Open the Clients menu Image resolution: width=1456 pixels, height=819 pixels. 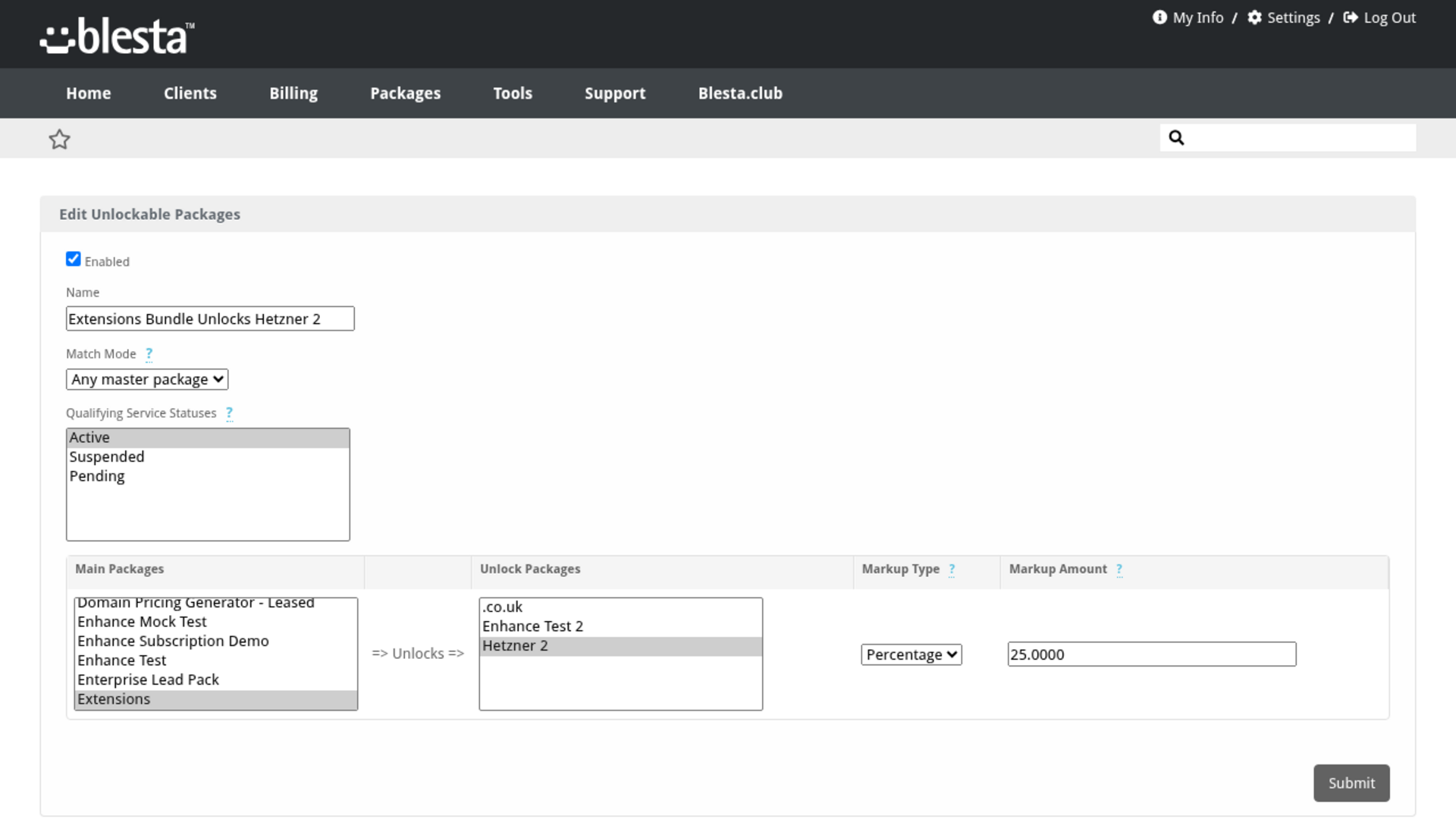pos(190,93)
